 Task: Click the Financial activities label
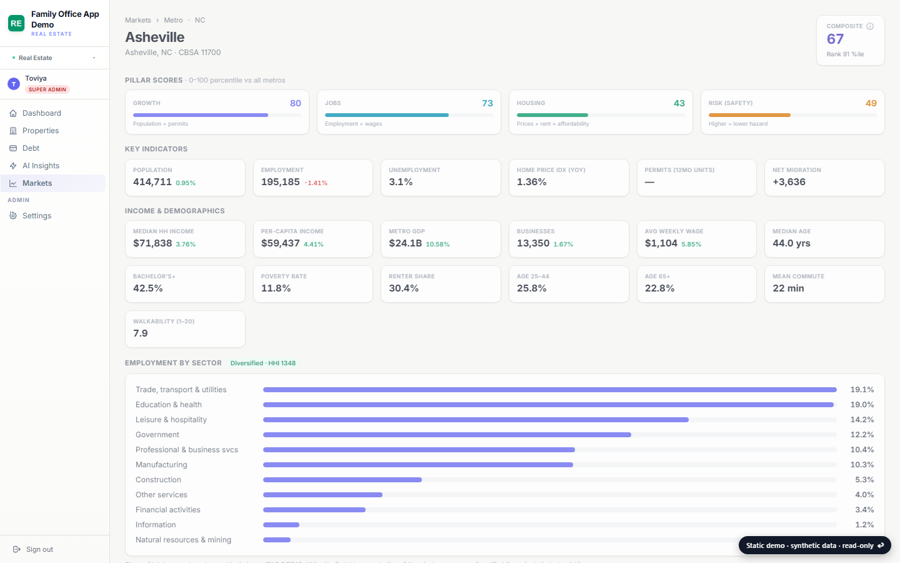(x=168, y=510)
